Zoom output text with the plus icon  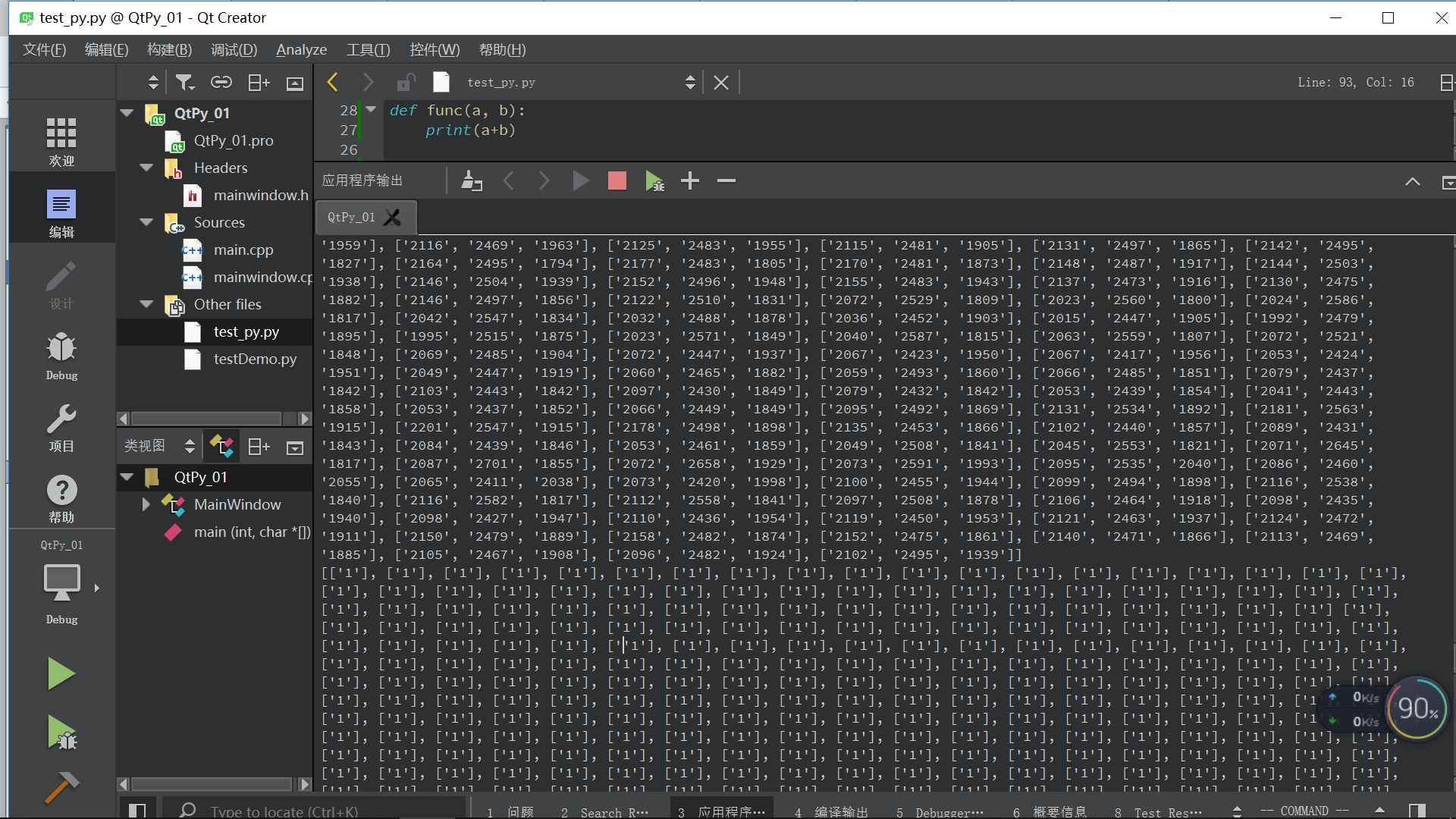coord(690,180)
